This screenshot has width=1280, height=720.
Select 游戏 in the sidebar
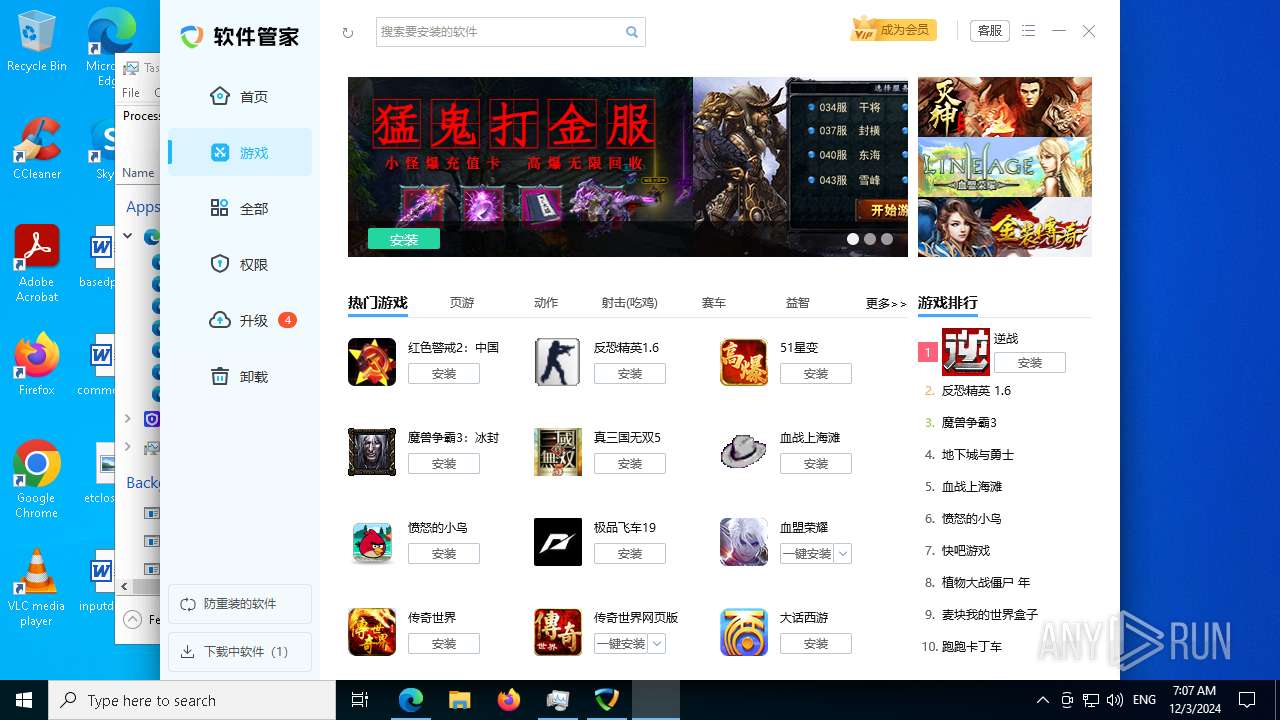[x=240, y=152]
